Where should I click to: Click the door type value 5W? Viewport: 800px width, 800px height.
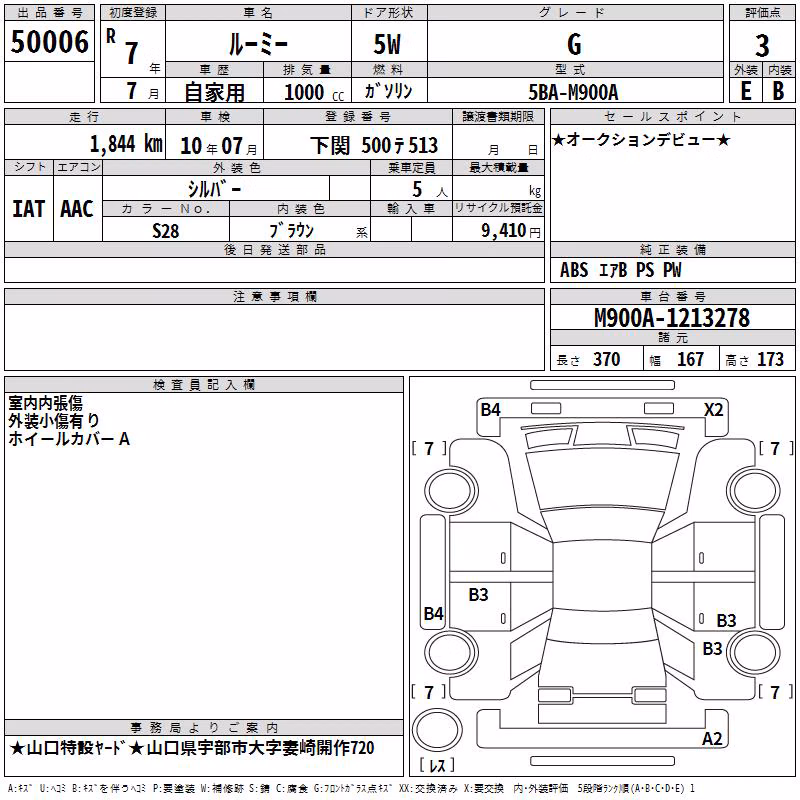click(x=387, y=44)
